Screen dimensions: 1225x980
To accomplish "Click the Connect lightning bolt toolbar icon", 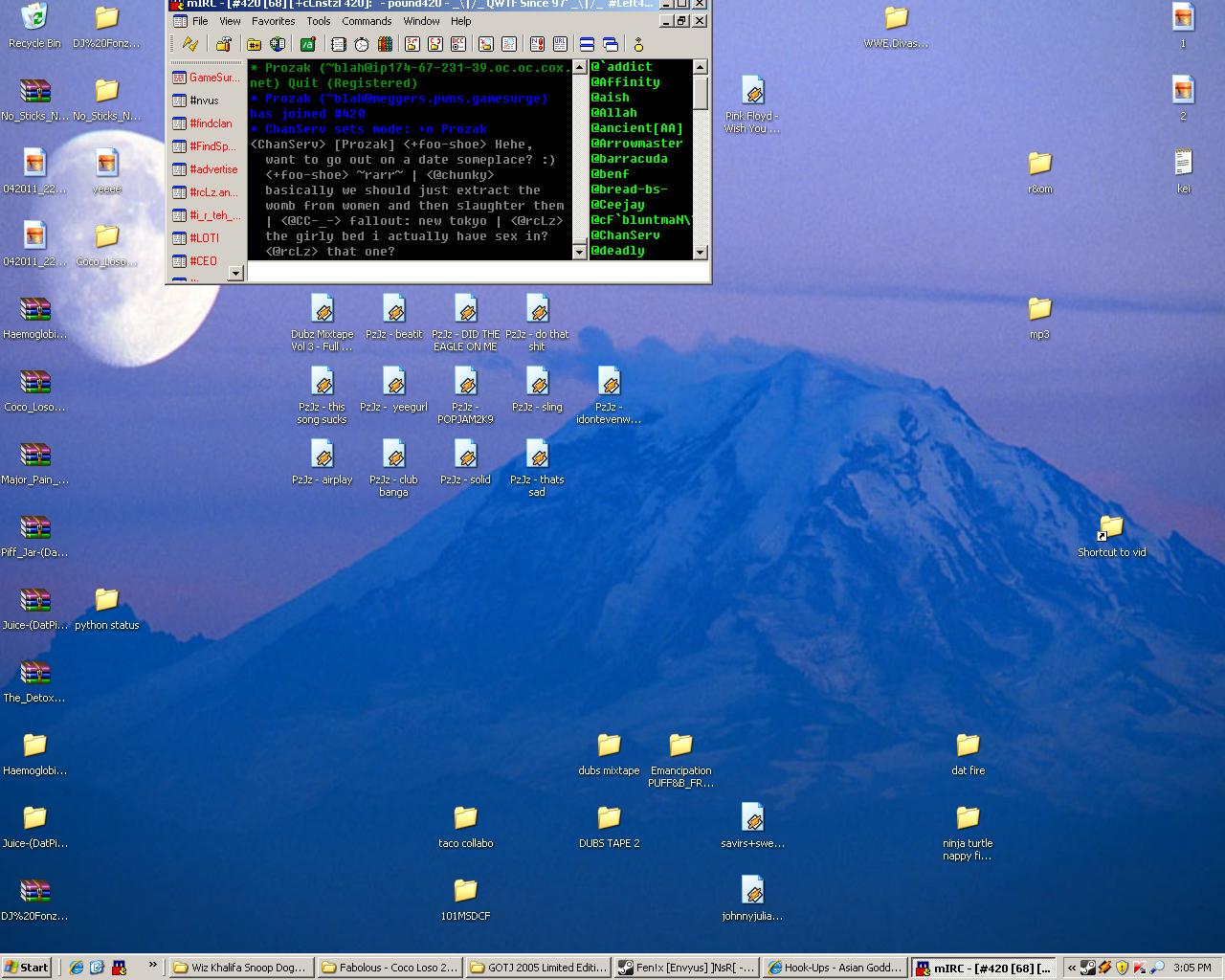I will 190,44.
